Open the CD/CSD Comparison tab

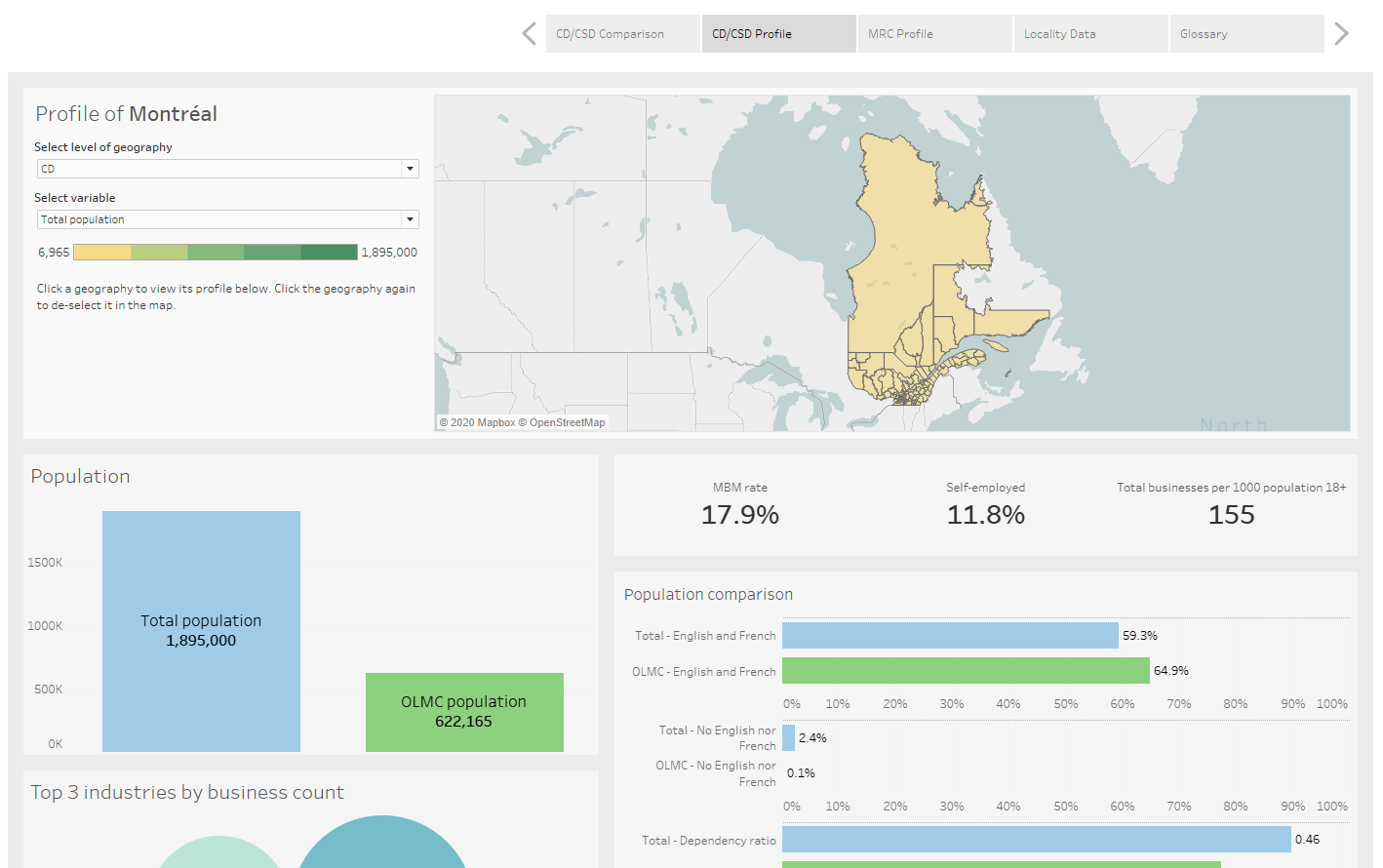click(x=622, y=34)
